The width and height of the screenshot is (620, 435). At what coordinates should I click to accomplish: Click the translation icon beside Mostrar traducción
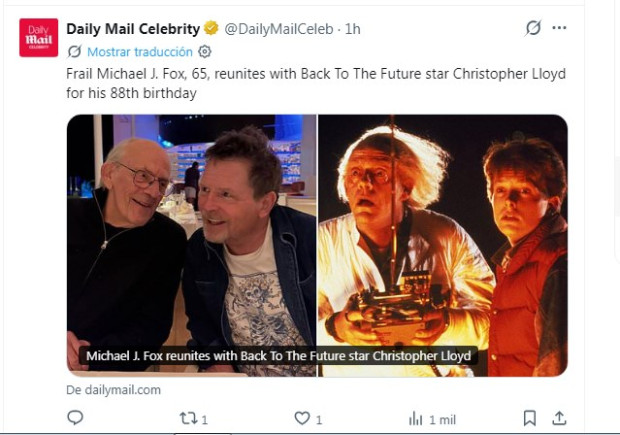(x=74, y=52)
